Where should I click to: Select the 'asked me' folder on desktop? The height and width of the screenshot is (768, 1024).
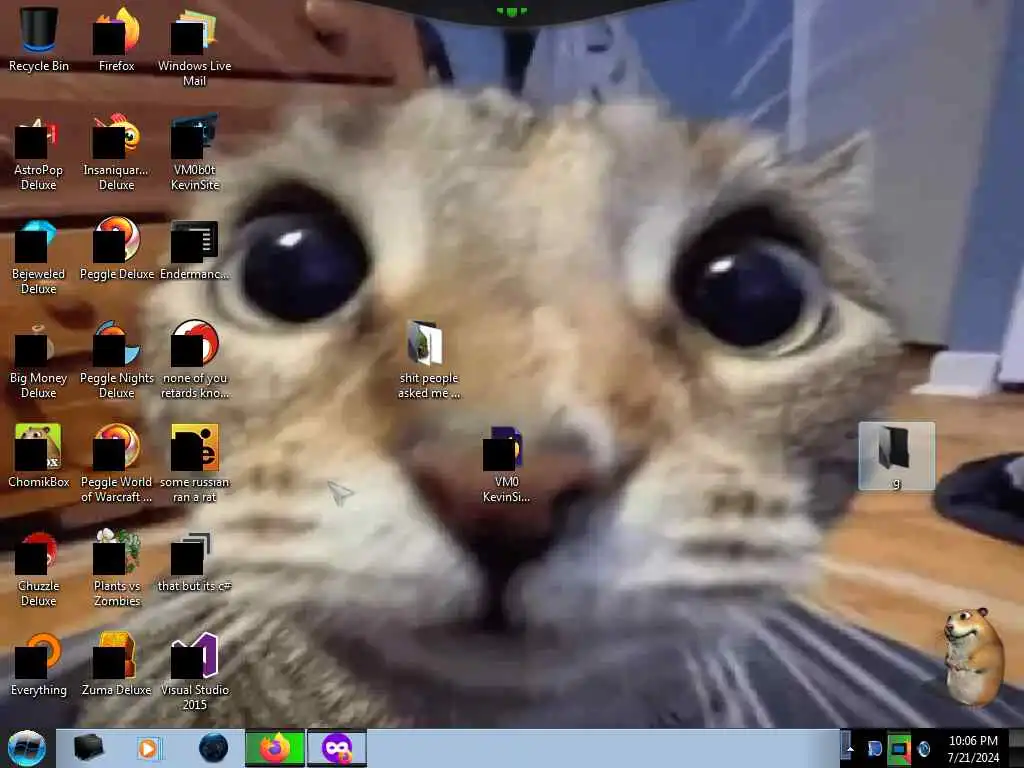click(428, 359)
